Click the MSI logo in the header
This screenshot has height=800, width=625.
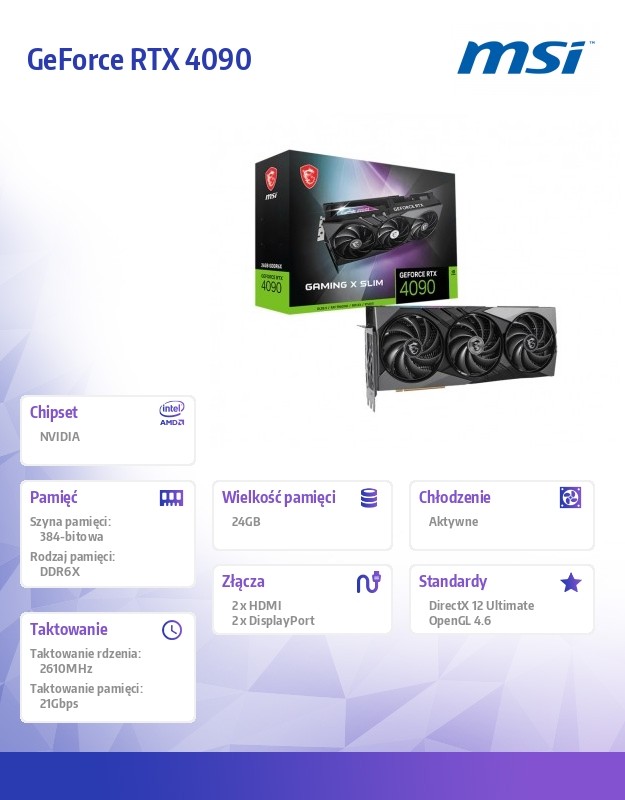[524, 58]
